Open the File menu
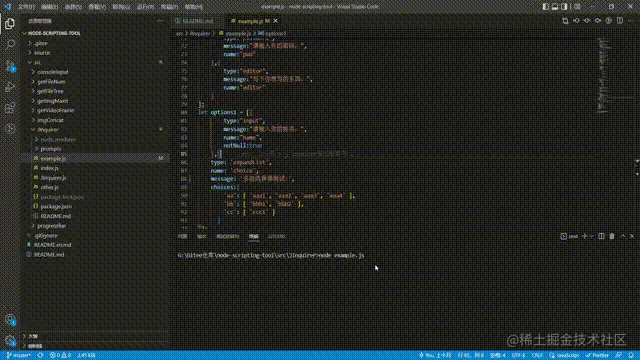The height and width of the screenshot is (360, 640). click(26, 7)
